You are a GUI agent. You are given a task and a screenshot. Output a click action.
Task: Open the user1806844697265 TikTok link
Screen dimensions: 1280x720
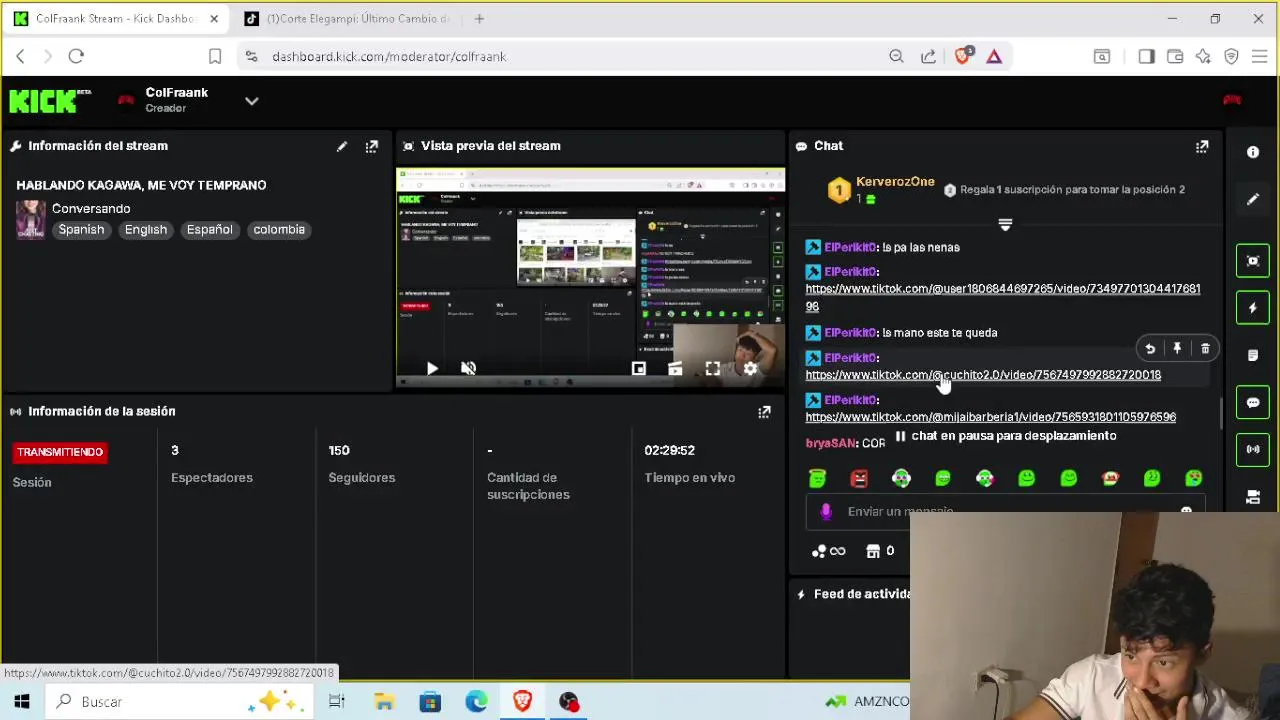pyautogui.click(x=1002, y=297)
